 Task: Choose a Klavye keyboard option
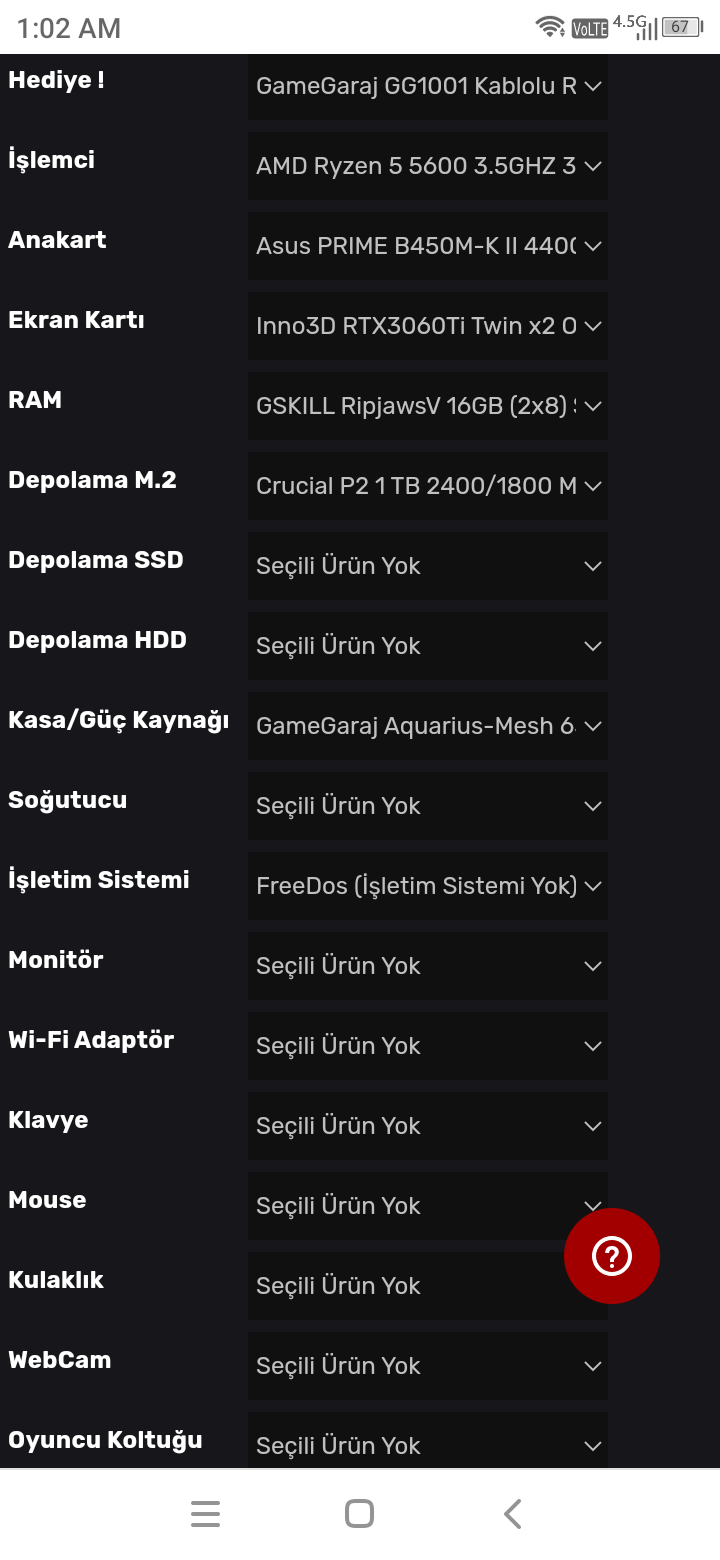click(428, 1126)
